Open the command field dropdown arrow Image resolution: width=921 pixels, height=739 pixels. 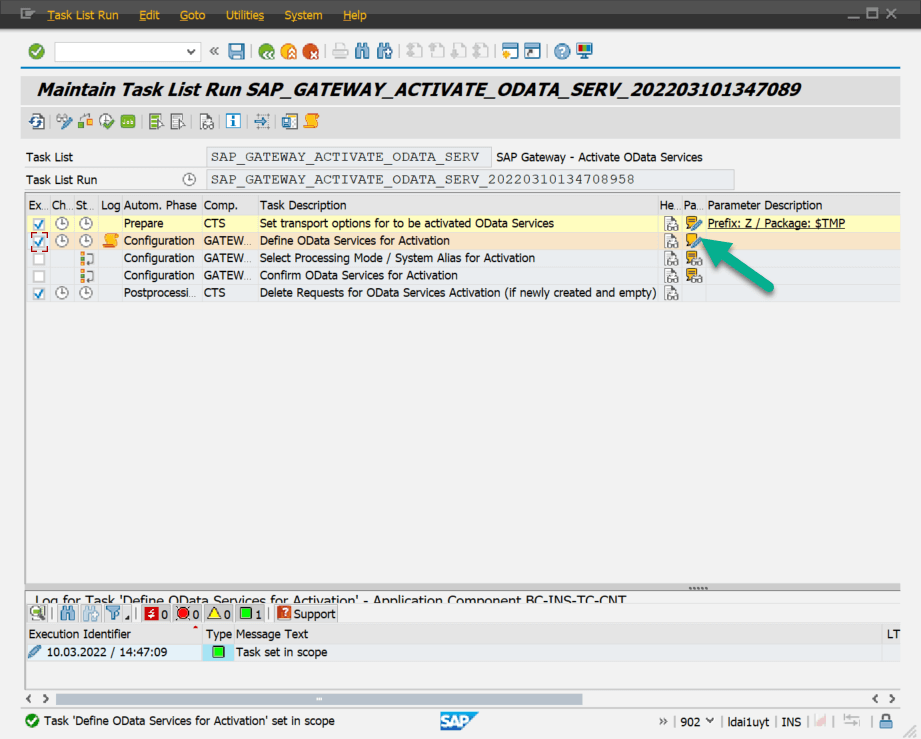click(191, 52)
